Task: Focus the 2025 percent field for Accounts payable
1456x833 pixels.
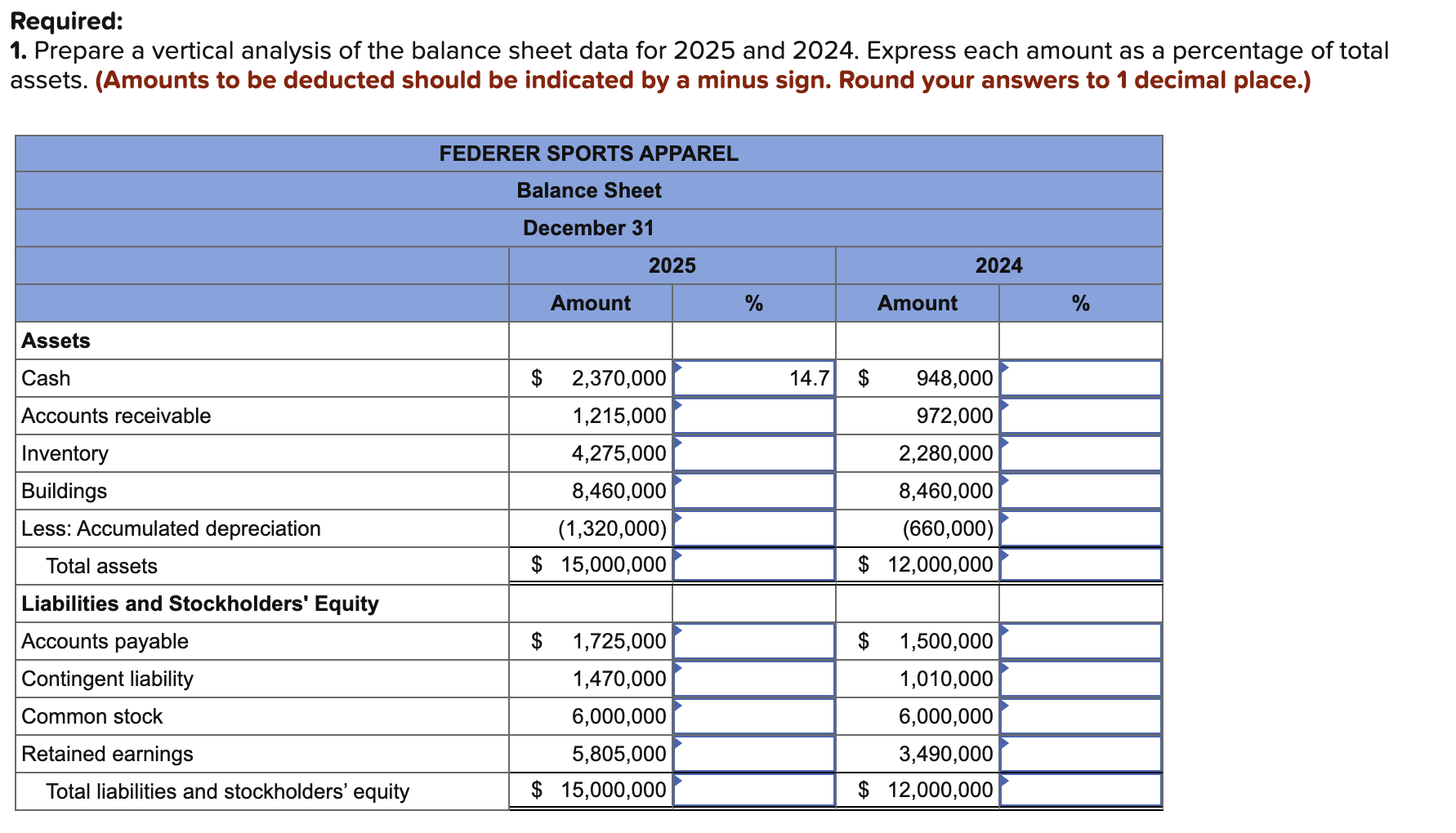Action: (754, 641)
